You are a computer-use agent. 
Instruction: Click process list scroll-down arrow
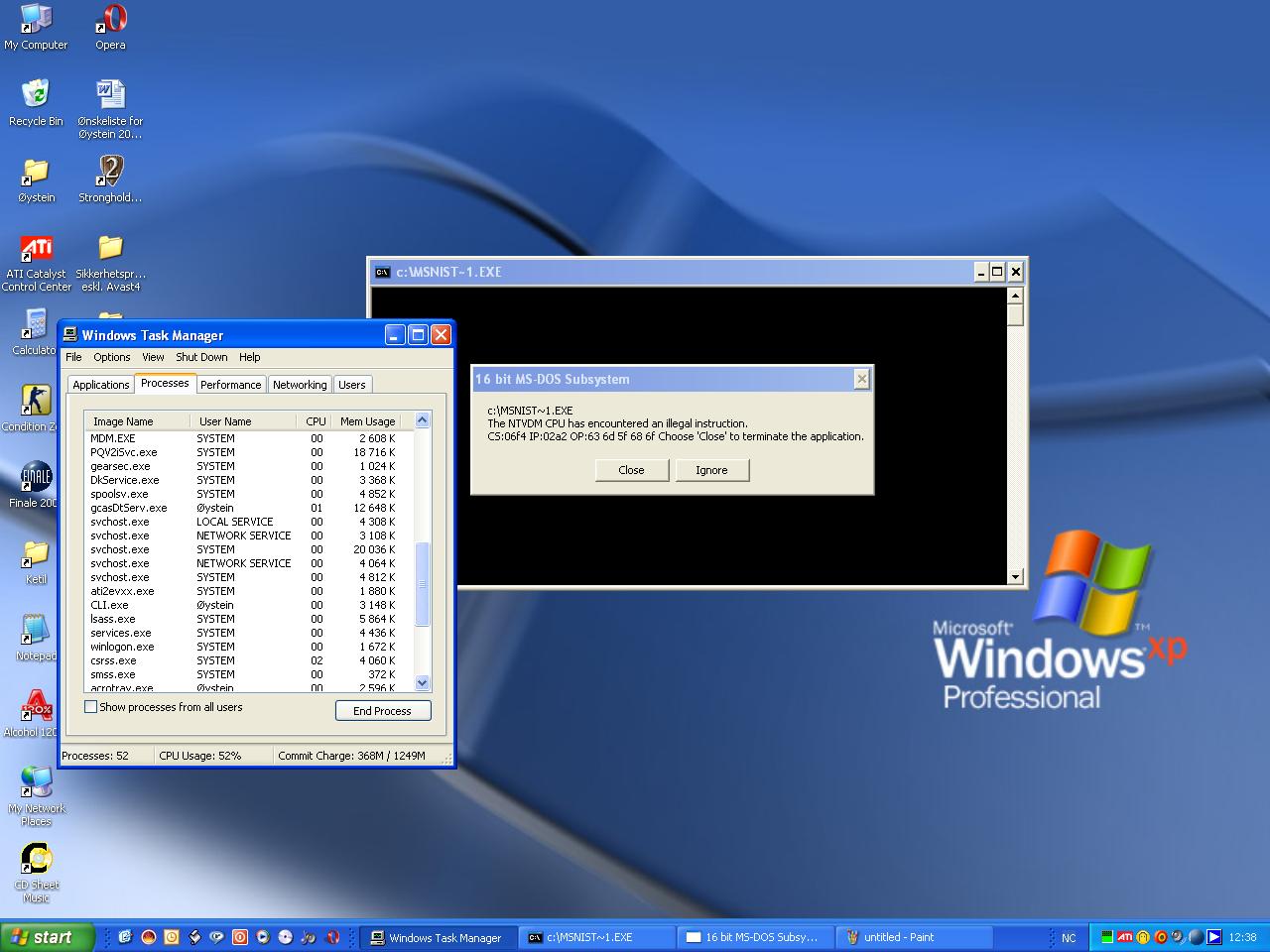pyautogui.click(x=422, y=683)
